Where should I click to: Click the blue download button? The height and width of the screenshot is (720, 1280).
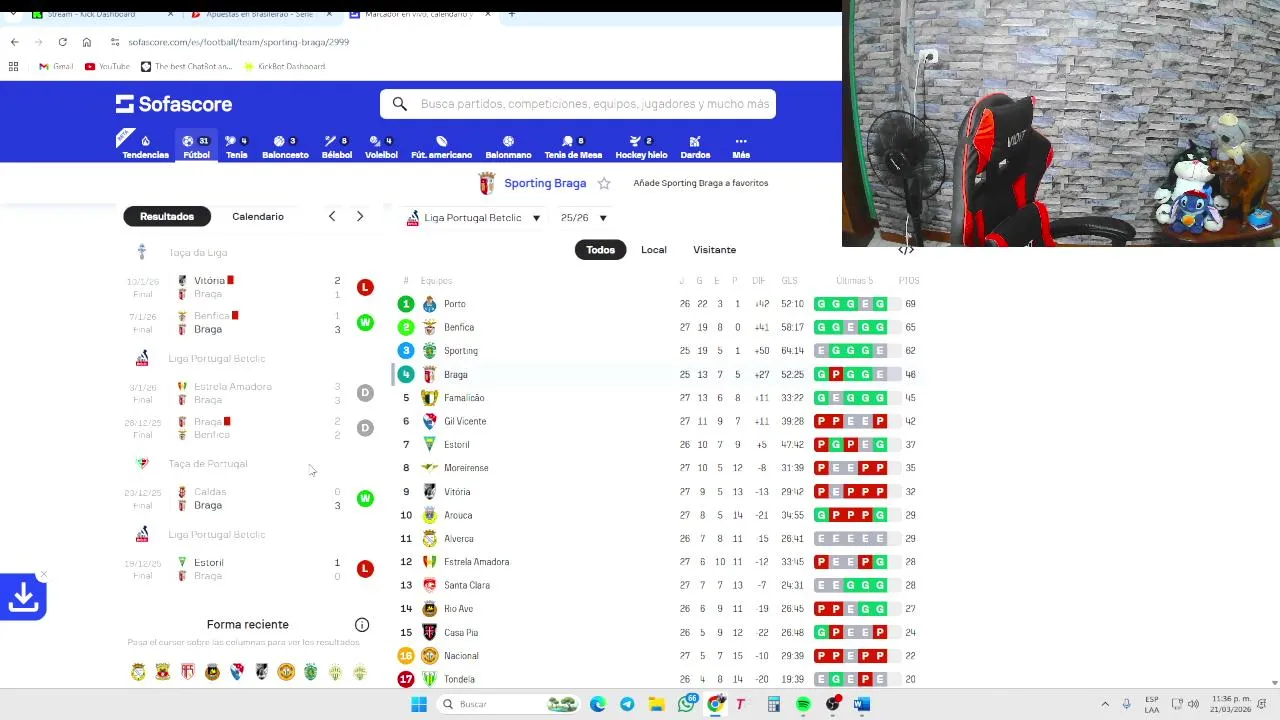(23, 597)
